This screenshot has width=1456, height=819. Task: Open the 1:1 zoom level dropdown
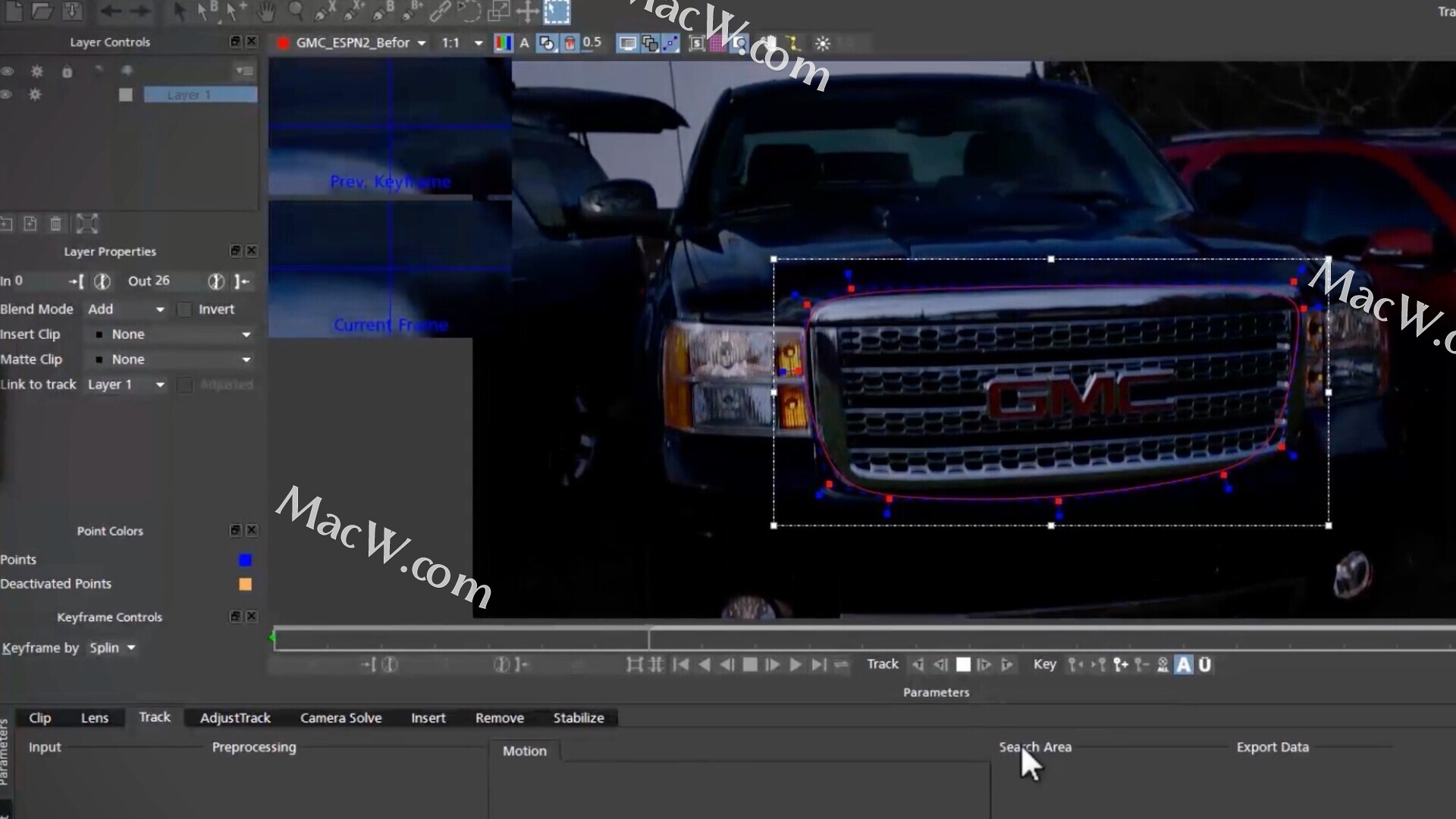tap(462, 43)
